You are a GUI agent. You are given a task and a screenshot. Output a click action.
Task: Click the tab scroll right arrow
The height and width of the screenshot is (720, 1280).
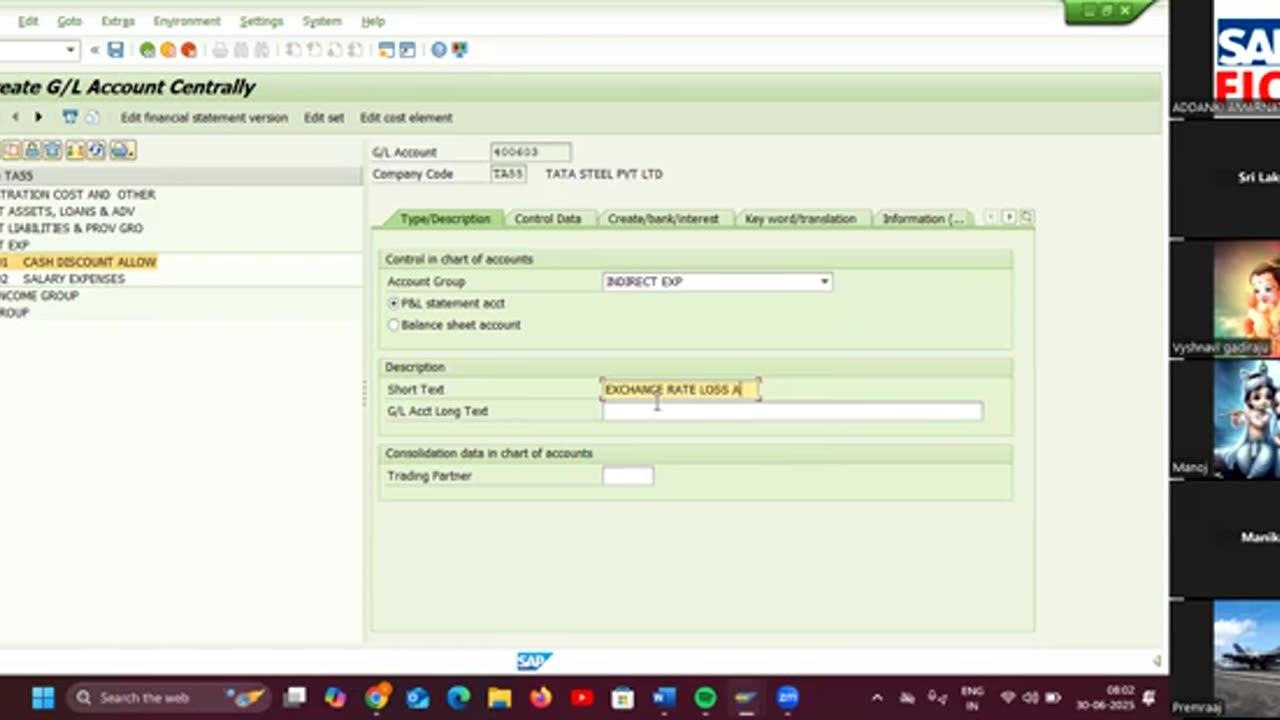point(1009,217)
